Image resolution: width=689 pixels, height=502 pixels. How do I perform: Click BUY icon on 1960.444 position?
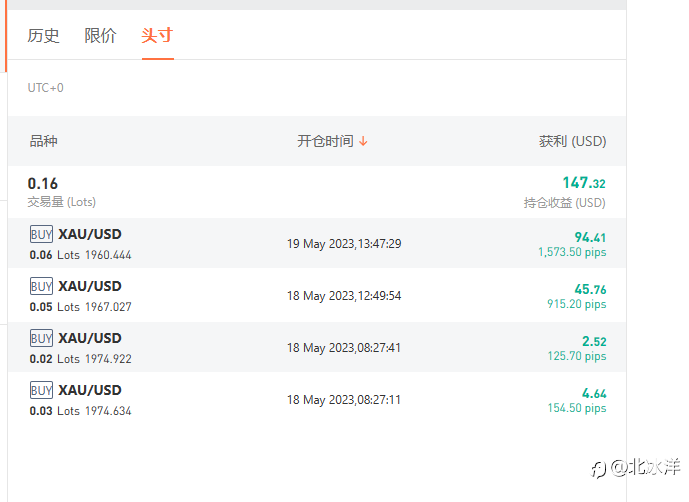(x=41, y=235)
